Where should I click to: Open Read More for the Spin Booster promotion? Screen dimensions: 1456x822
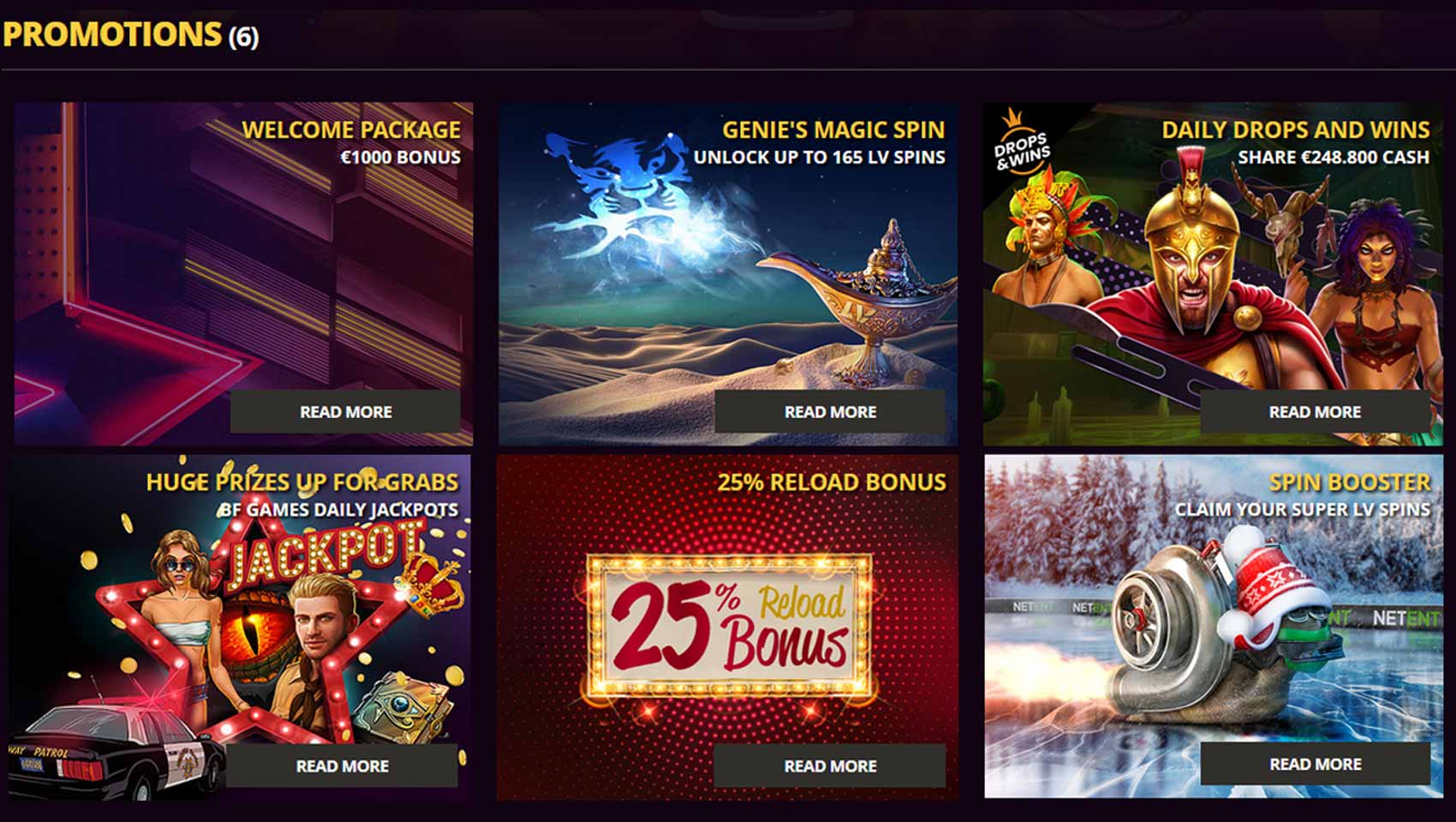point(1315,764)
